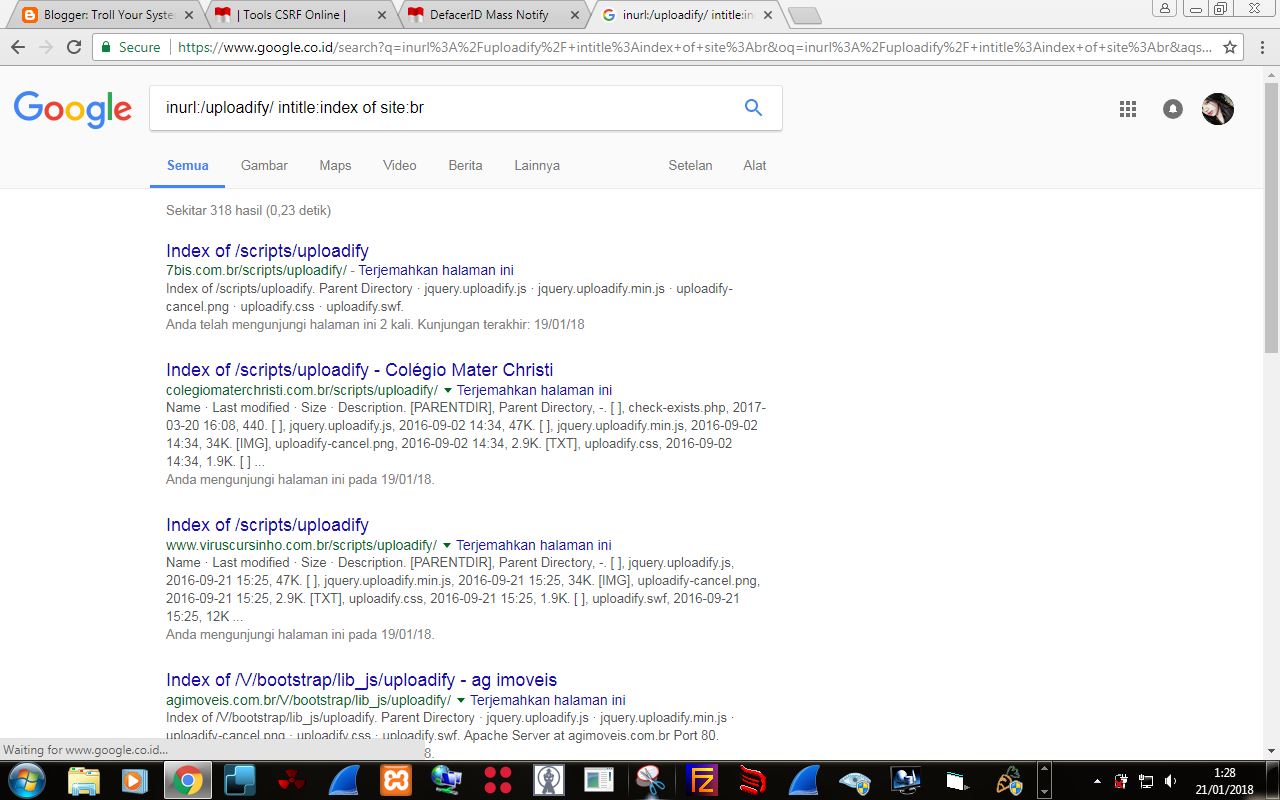
Task: Select the Berita search tab
Action: [x=465, y=165]
